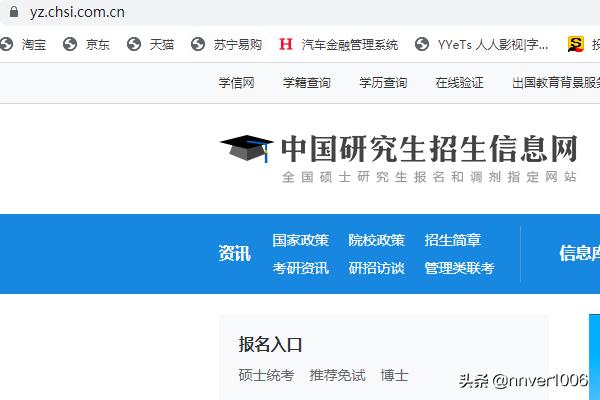
Task: Open 学历查询 in the top navigation
Action: click(x=383, y=83)
